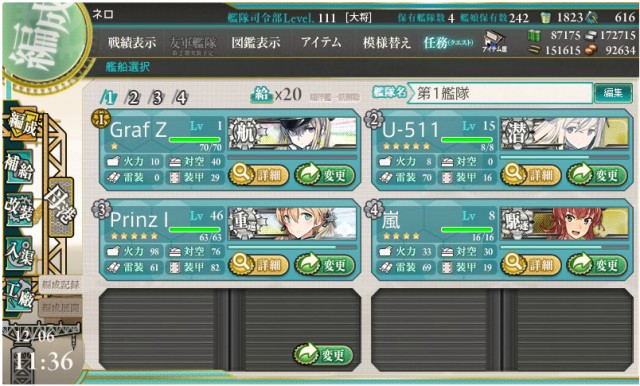Switch to fleet tab 3
640x386 pixels.
(x=156, y=98)
